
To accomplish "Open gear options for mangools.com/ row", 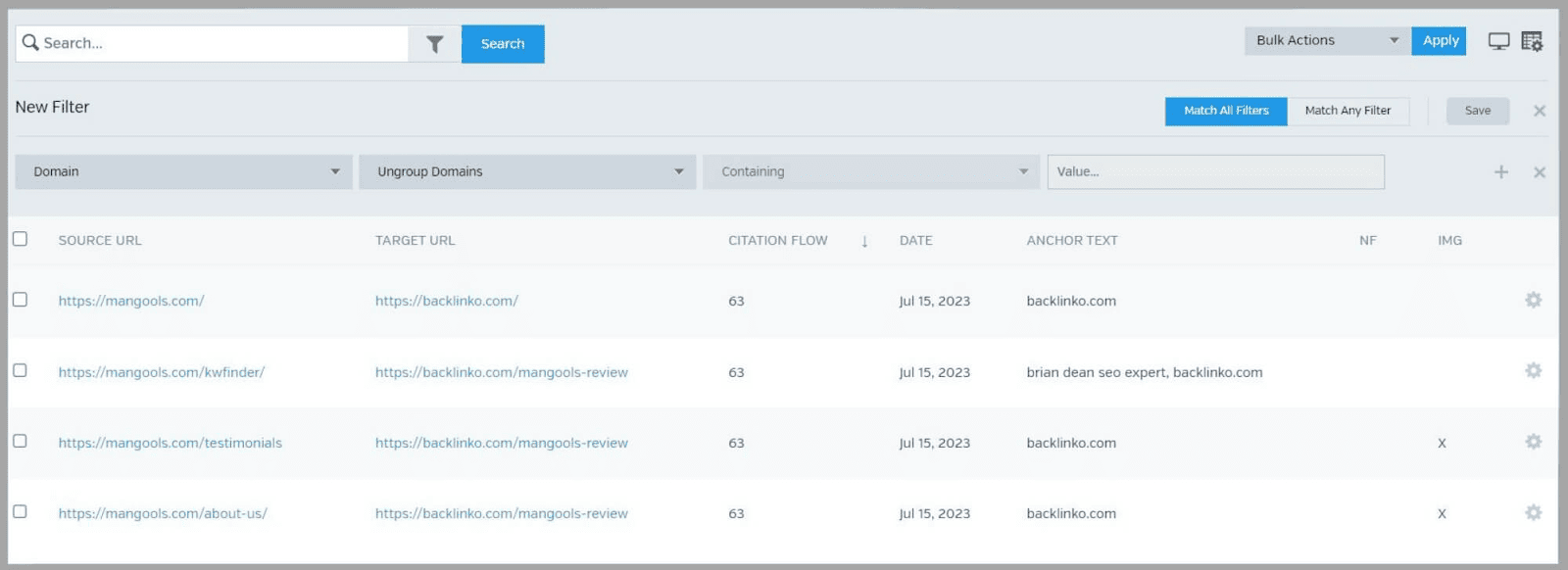I will 1534,300.
